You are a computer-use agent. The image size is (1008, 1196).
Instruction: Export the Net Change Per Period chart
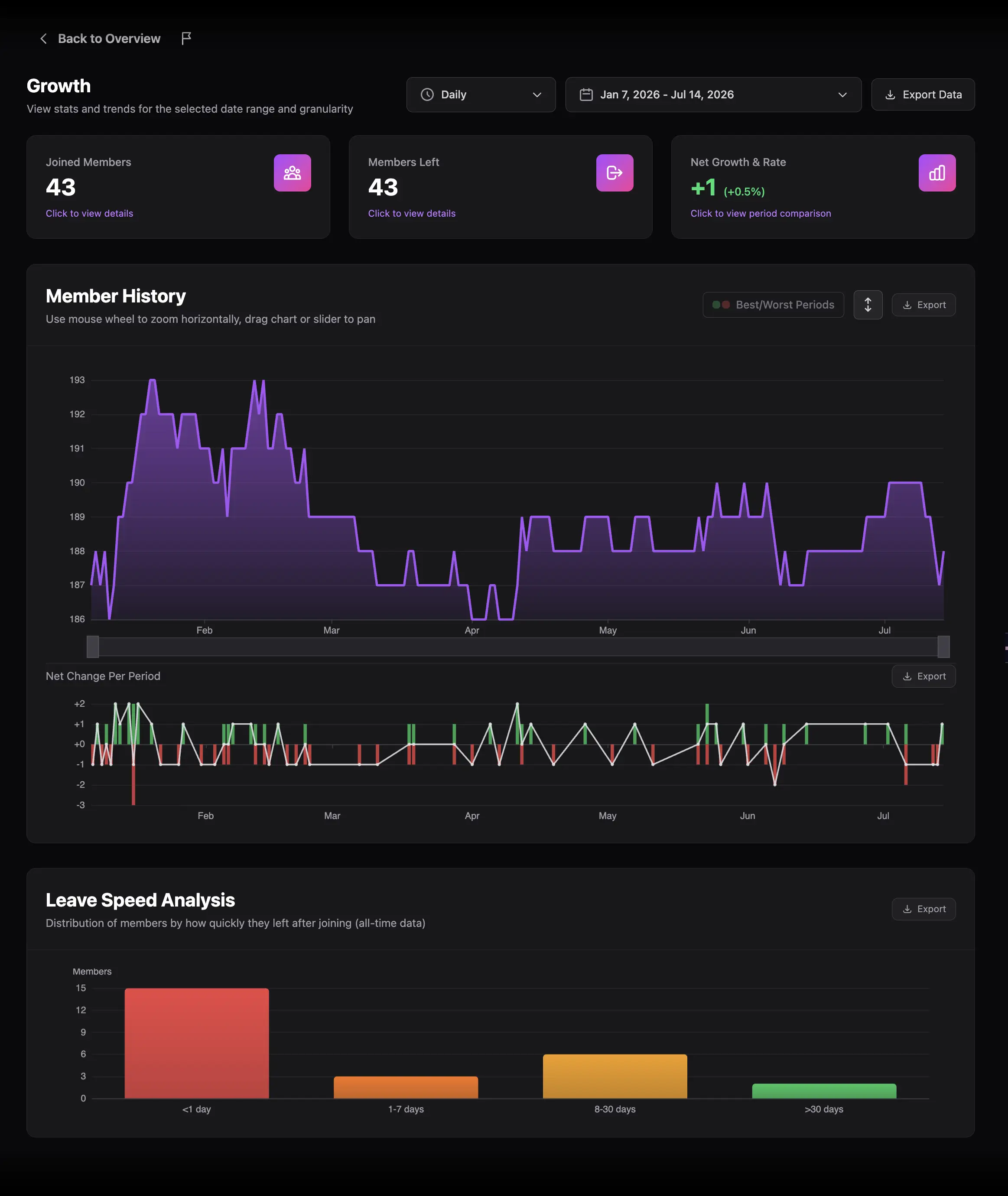pyautogui.click(x=923, y=676)
